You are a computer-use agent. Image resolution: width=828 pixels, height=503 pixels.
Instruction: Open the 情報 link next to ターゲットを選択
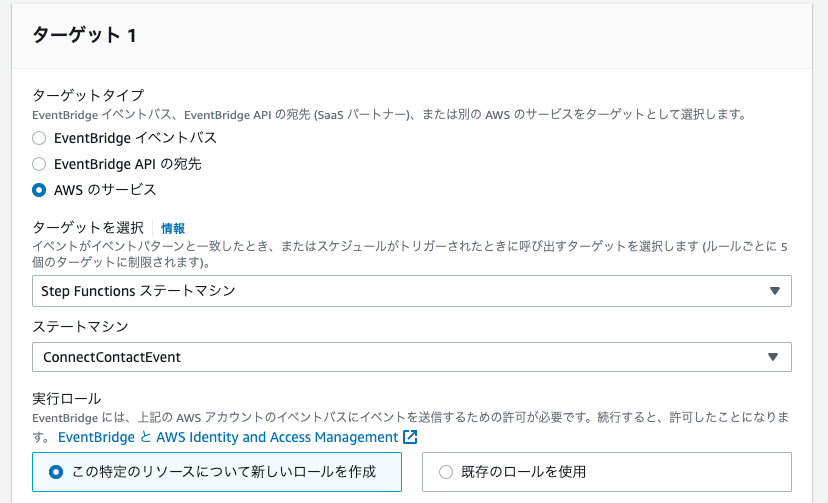[173, 229]
